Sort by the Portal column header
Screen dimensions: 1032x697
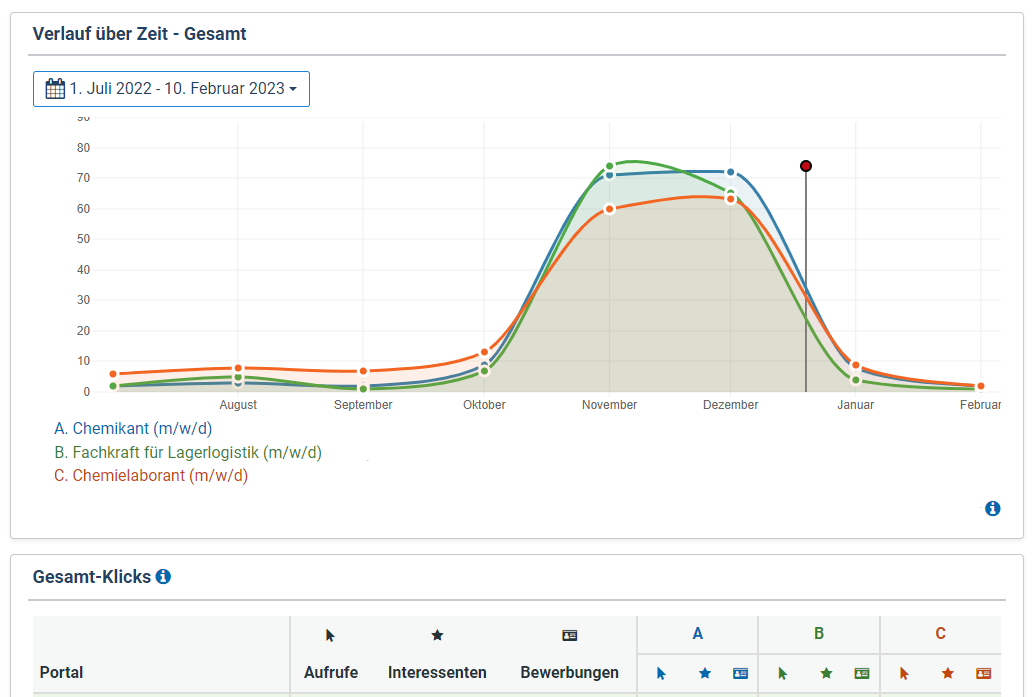(61, 672)
